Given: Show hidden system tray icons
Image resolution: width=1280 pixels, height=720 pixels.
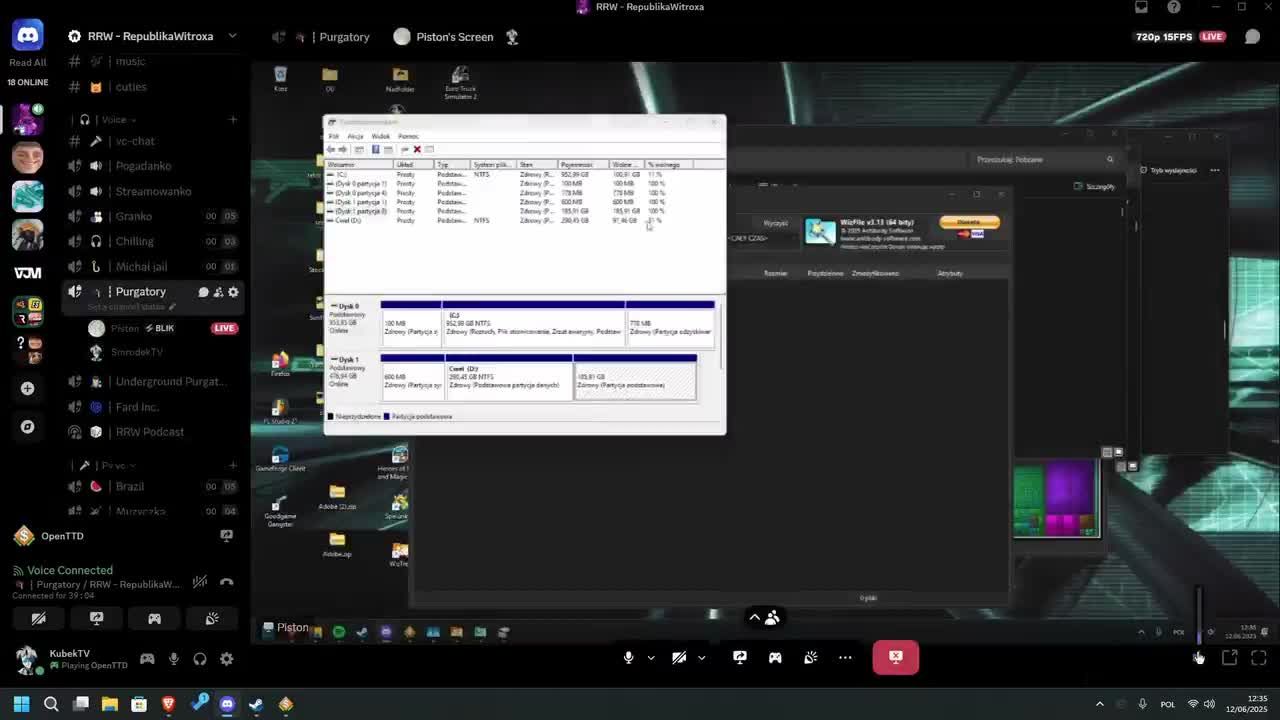Looking at the screenshot, I should click(1100, 704).
